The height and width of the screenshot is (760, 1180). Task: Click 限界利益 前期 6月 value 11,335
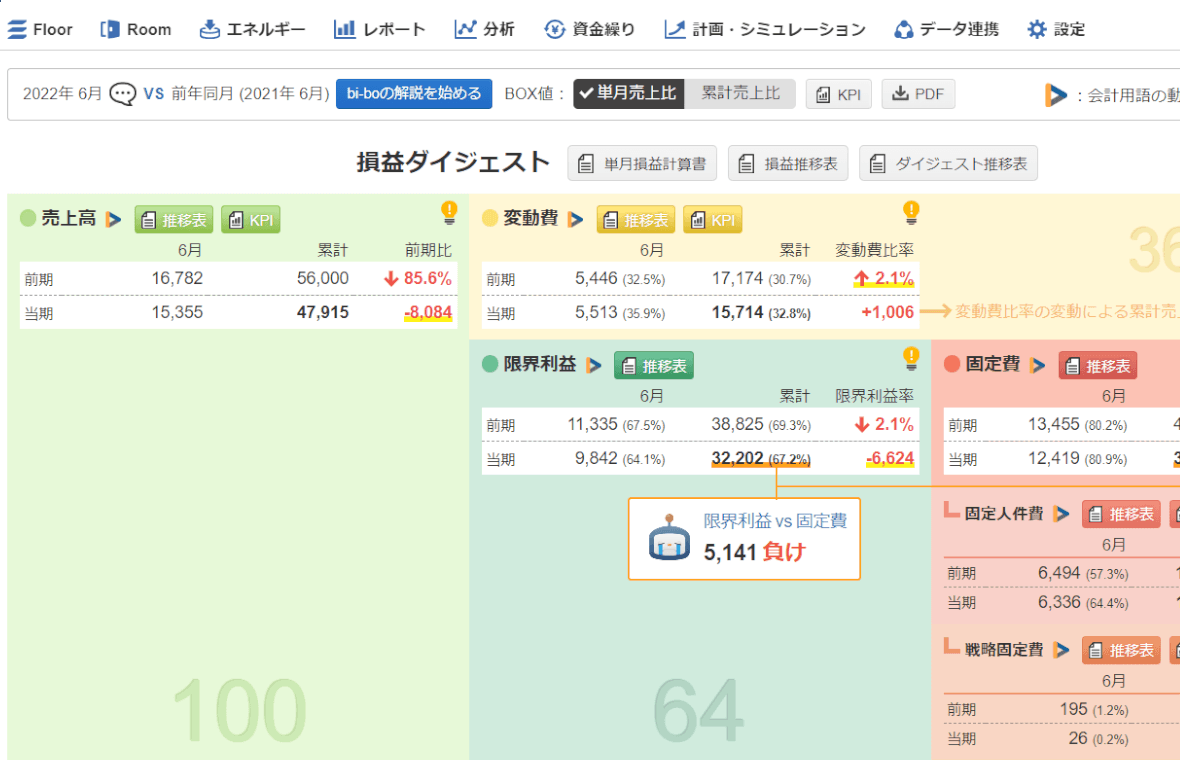click(x=592, y=424)
